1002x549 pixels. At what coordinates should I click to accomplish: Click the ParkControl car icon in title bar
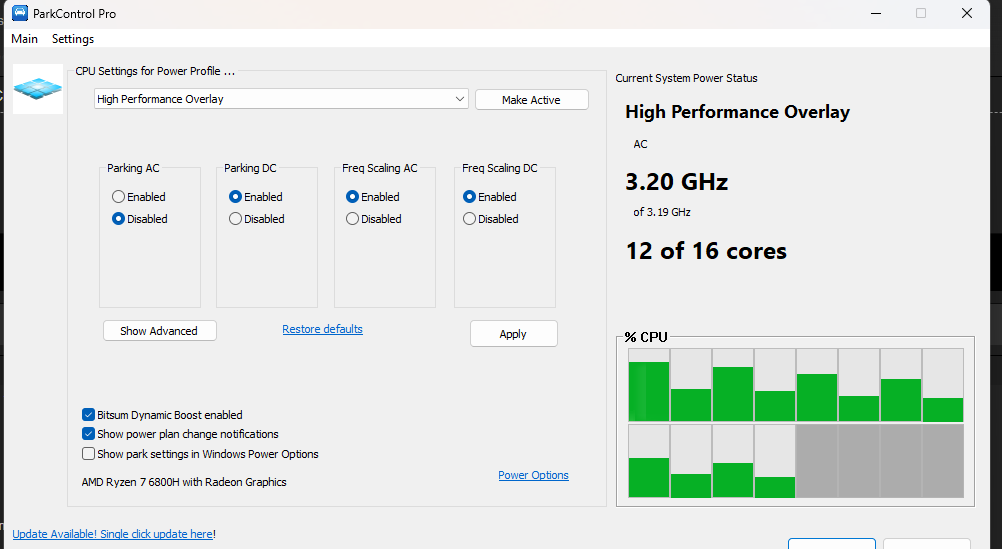[19, 14]
